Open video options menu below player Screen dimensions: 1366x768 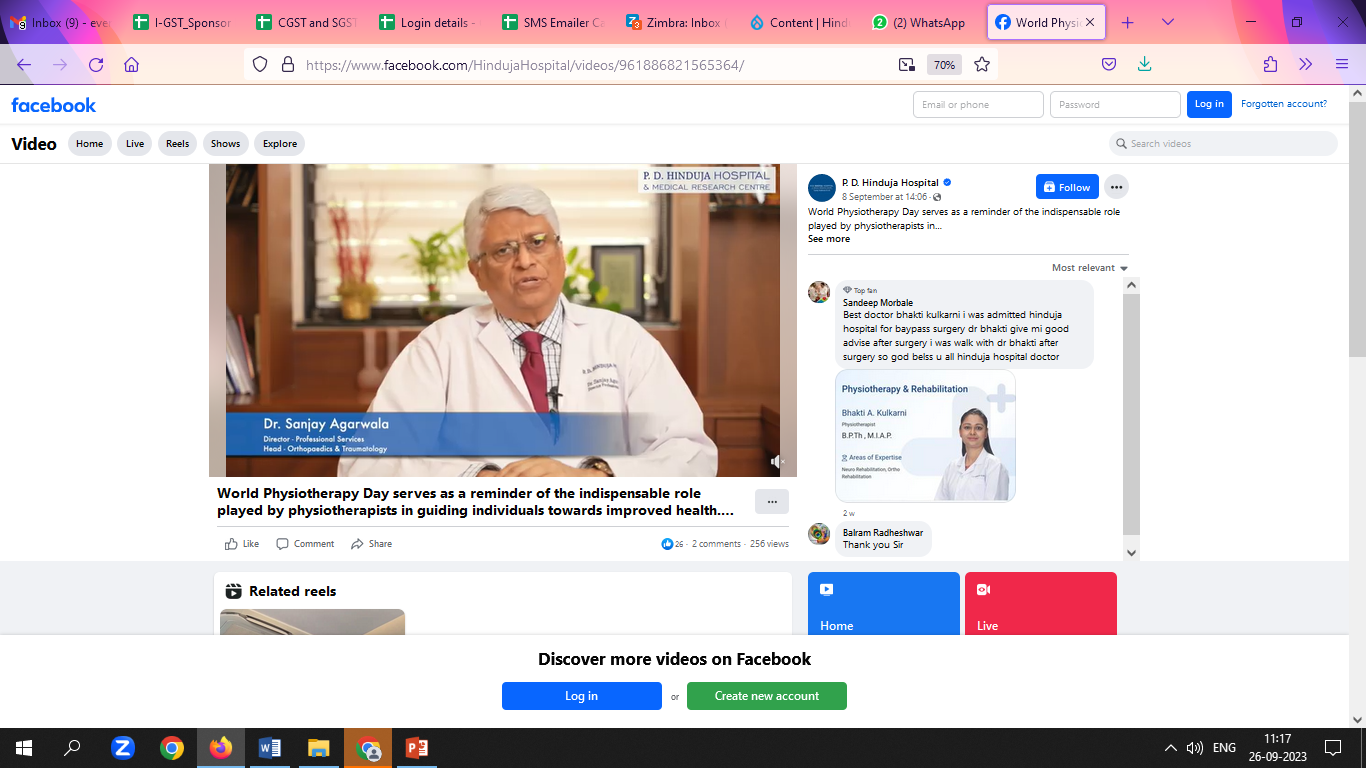pos(771,502)
